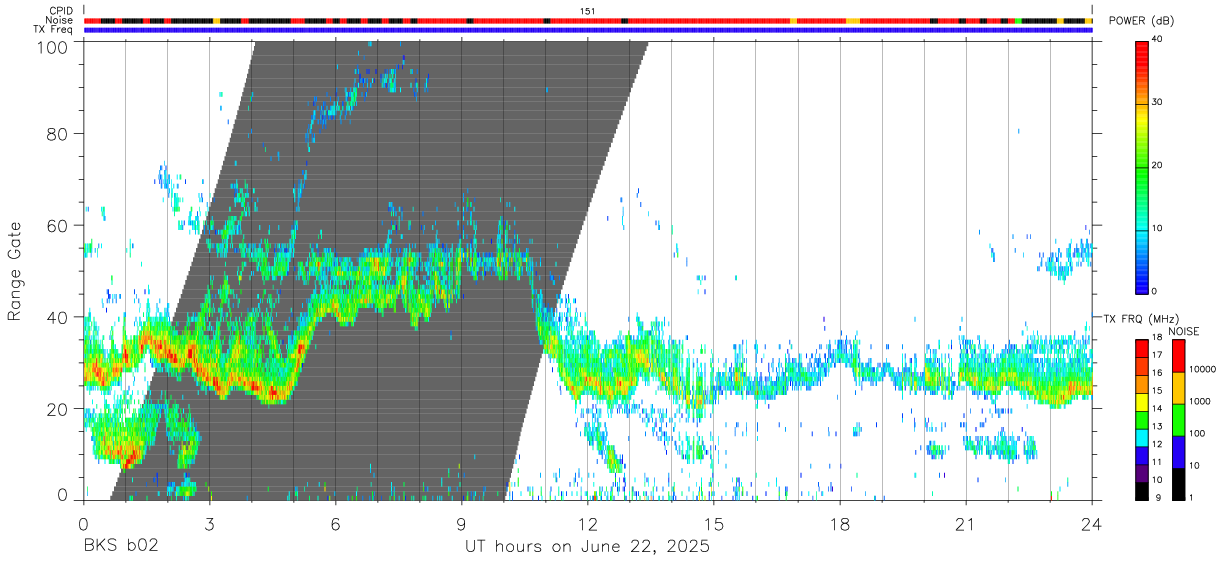The image size is (1228, 567).
Task: Click the "21" hour tick on the x-axis
Action: [x=966, y=524]
